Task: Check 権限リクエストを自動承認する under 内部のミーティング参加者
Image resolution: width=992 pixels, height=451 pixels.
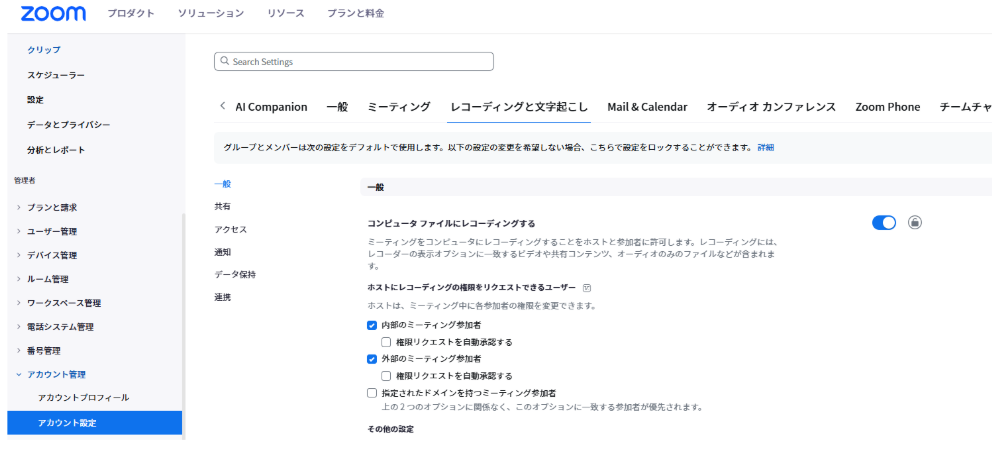Action: 387,342
